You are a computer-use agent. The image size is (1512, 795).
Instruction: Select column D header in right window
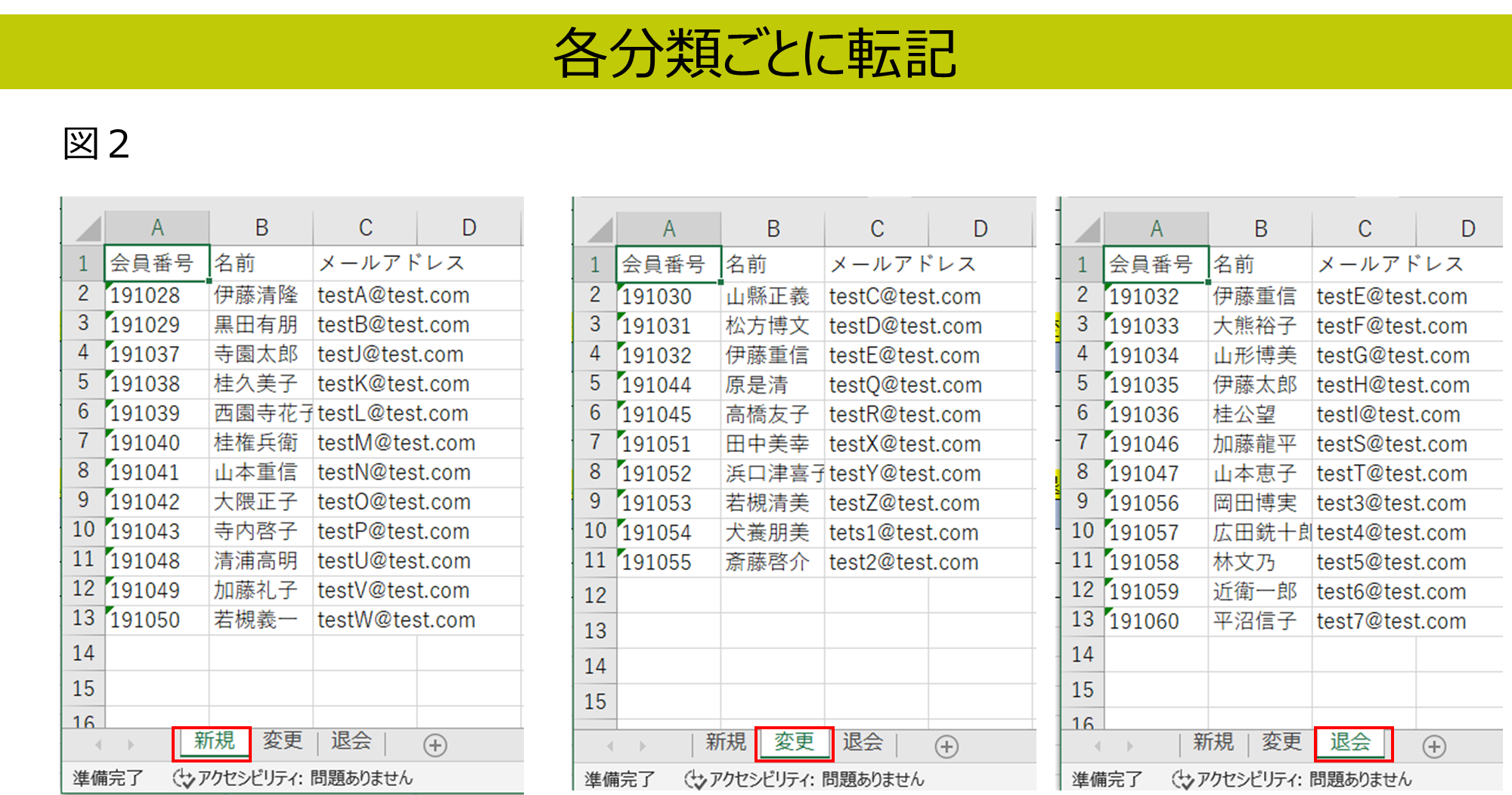click(x=1459, y=229)
